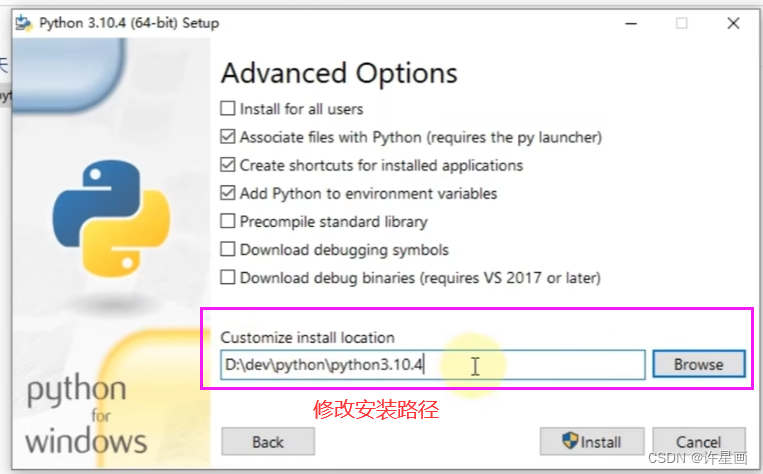763x474 pixels.
Task: Uncheck Associate files with Python
Action: pos(228,136)
